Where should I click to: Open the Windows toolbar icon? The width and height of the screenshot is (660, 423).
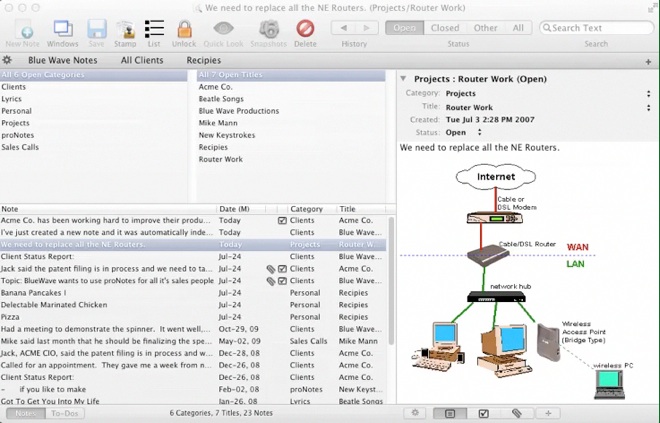point(63,29)
